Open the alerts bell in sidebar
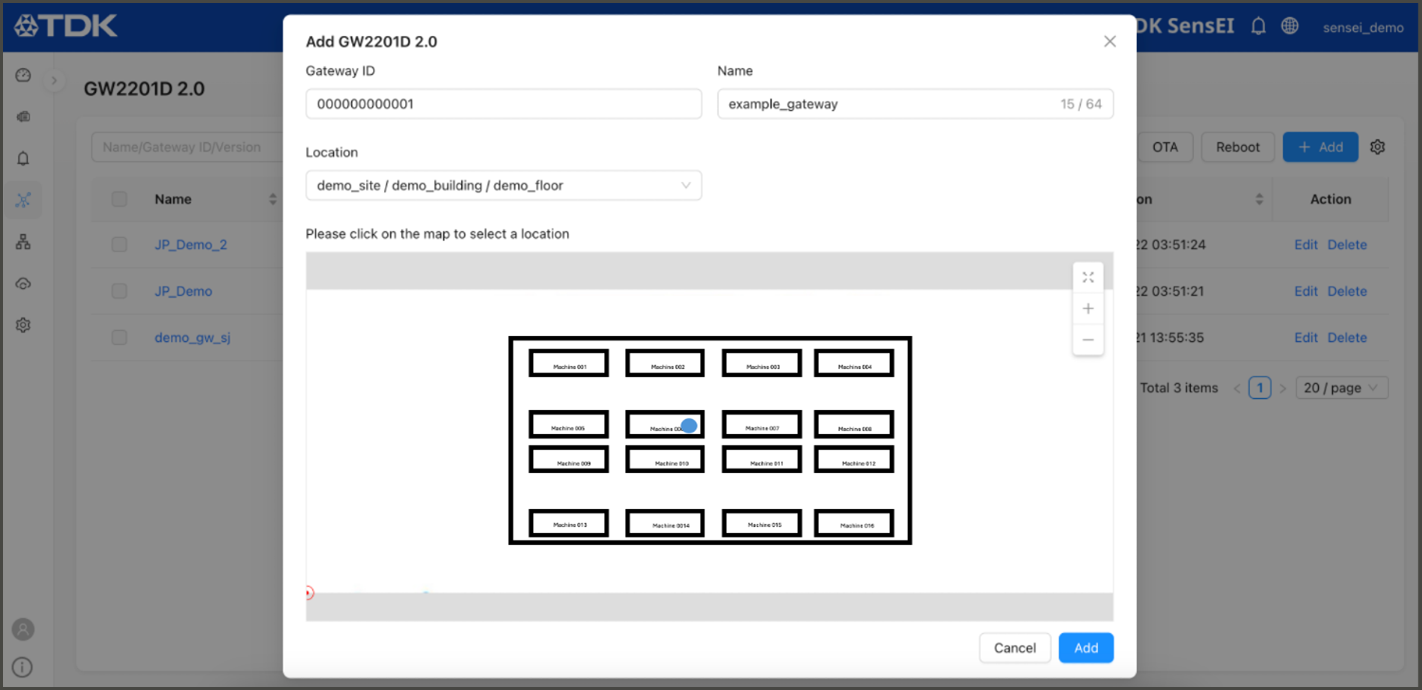Viewport: 1422px width, 690px height. click(x=24, y=158)
